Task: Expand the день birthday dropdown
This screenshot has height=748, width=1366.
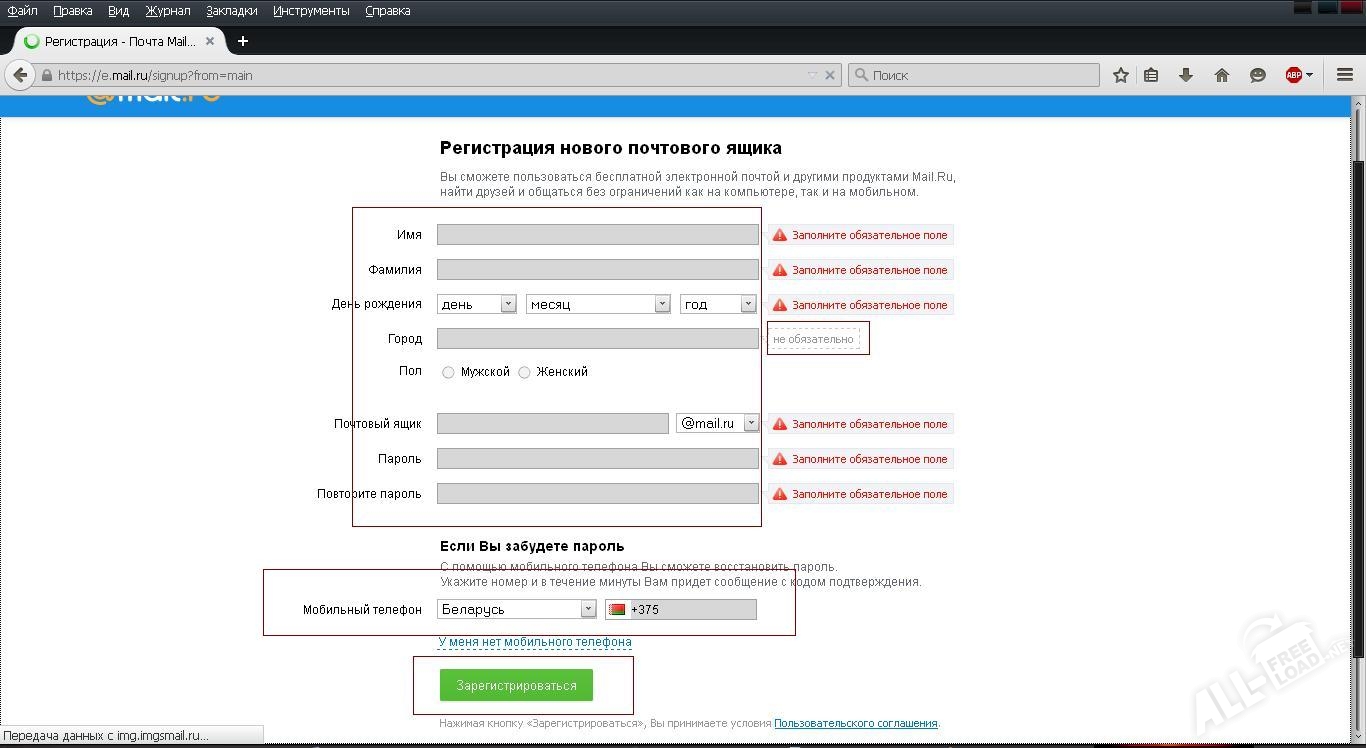Action: (x=477, y=304)
